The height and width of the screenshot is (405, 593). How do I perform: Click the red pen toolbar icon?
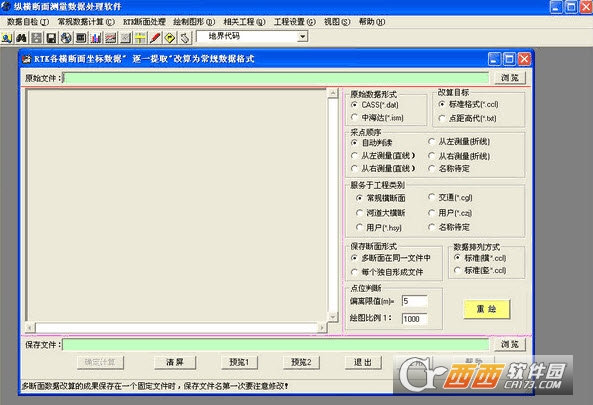155,37
